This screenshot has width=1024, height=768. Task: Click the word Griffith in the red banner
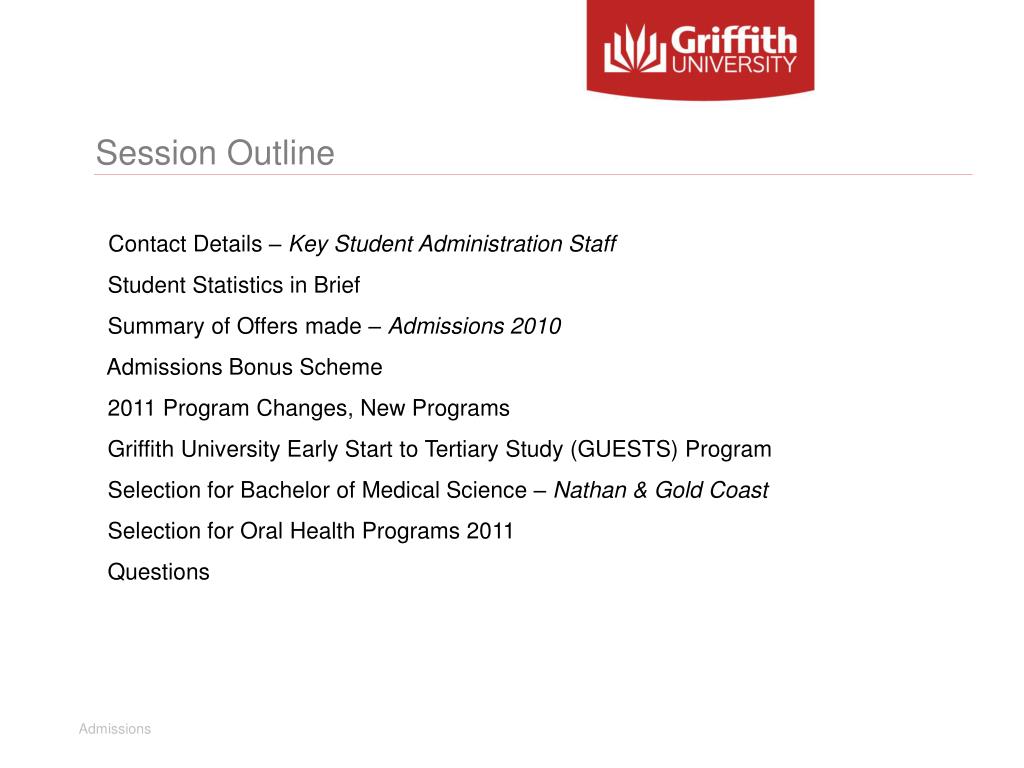point(734,40)
